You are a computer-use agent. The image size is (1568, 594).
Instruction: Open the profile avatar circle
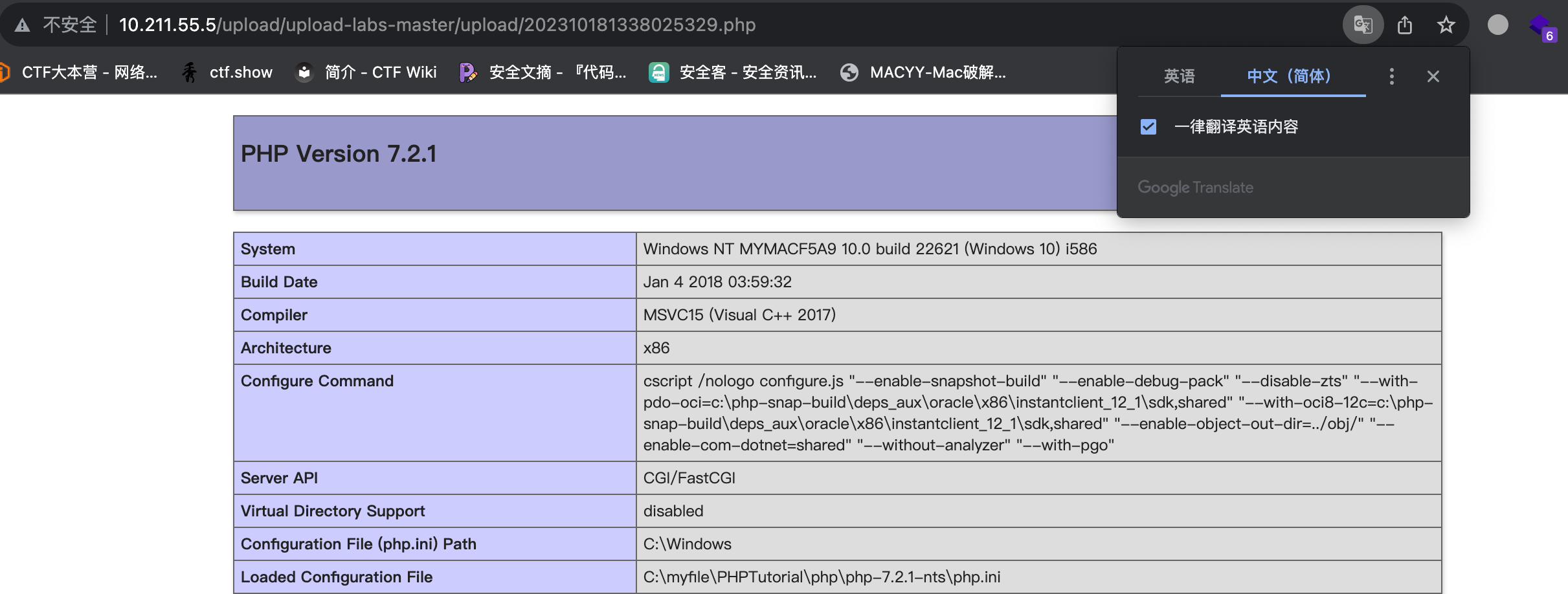coord(1497,25)
